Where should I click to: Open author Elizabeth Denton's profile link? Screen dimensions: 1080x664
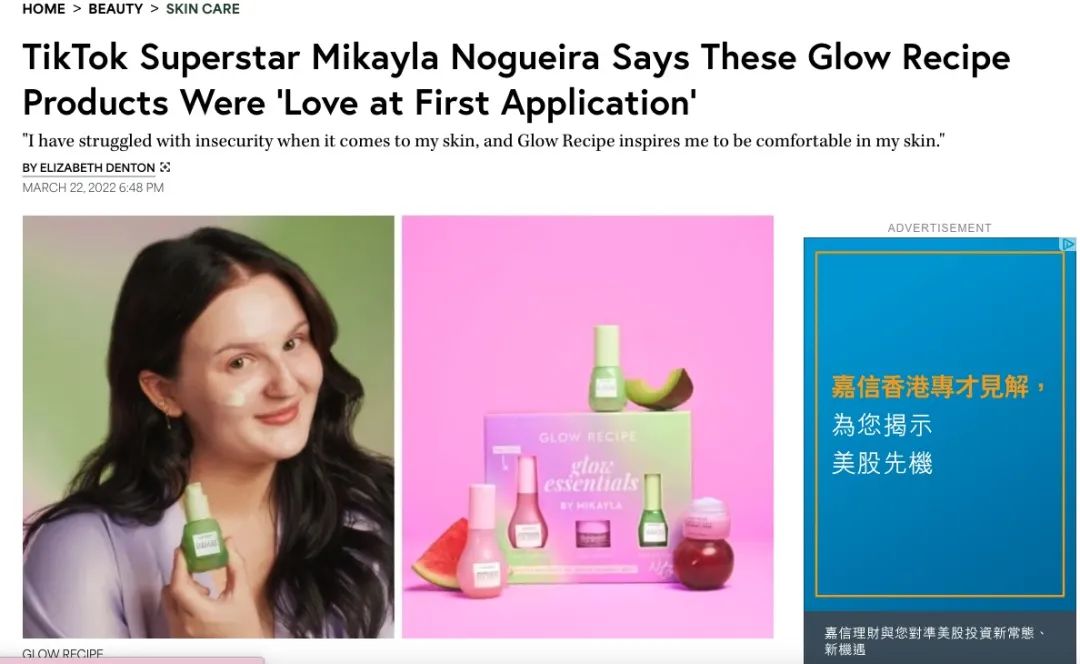click(89, 167)
